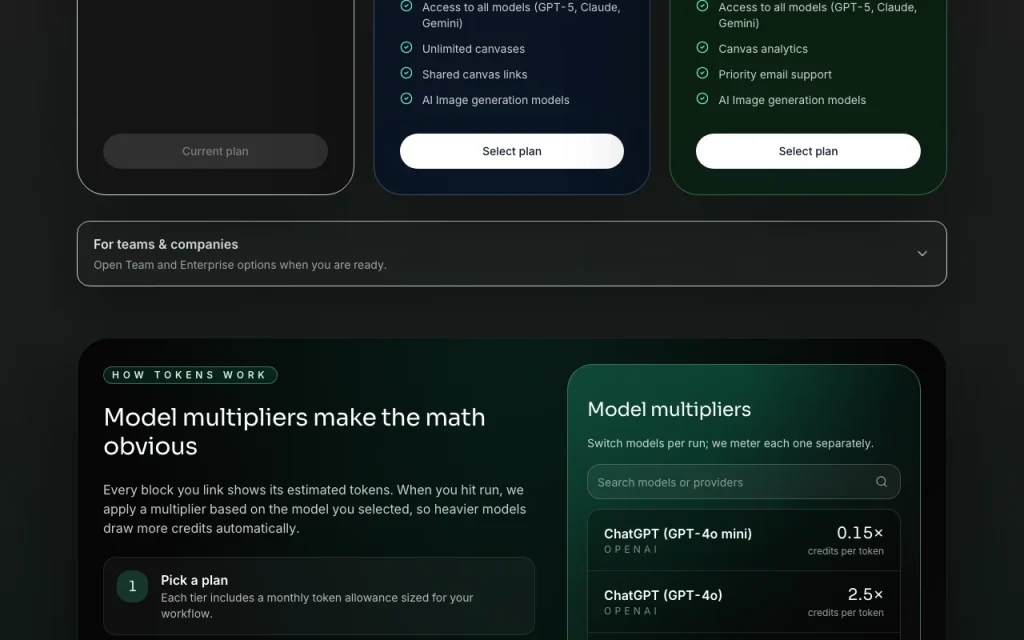Select plan in the green right card
1024x640 pixels.
tap(808, 151)
